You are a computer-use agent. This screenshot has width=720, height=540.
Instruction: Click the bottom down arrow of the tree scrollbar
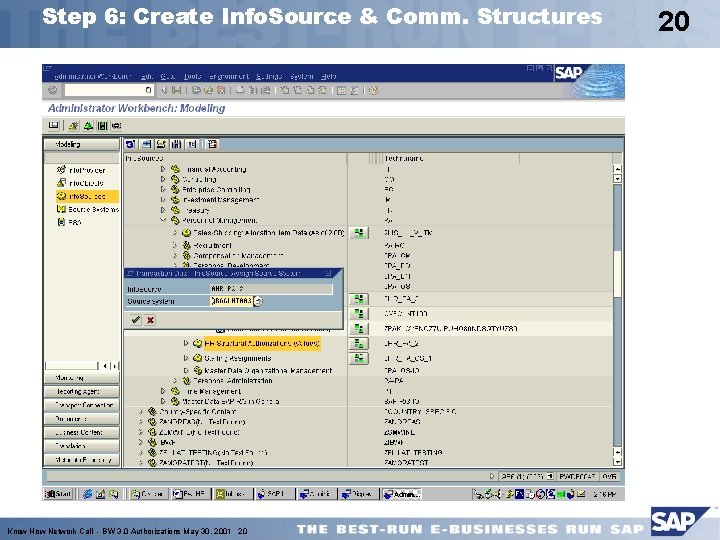click(x=618, y=462)
